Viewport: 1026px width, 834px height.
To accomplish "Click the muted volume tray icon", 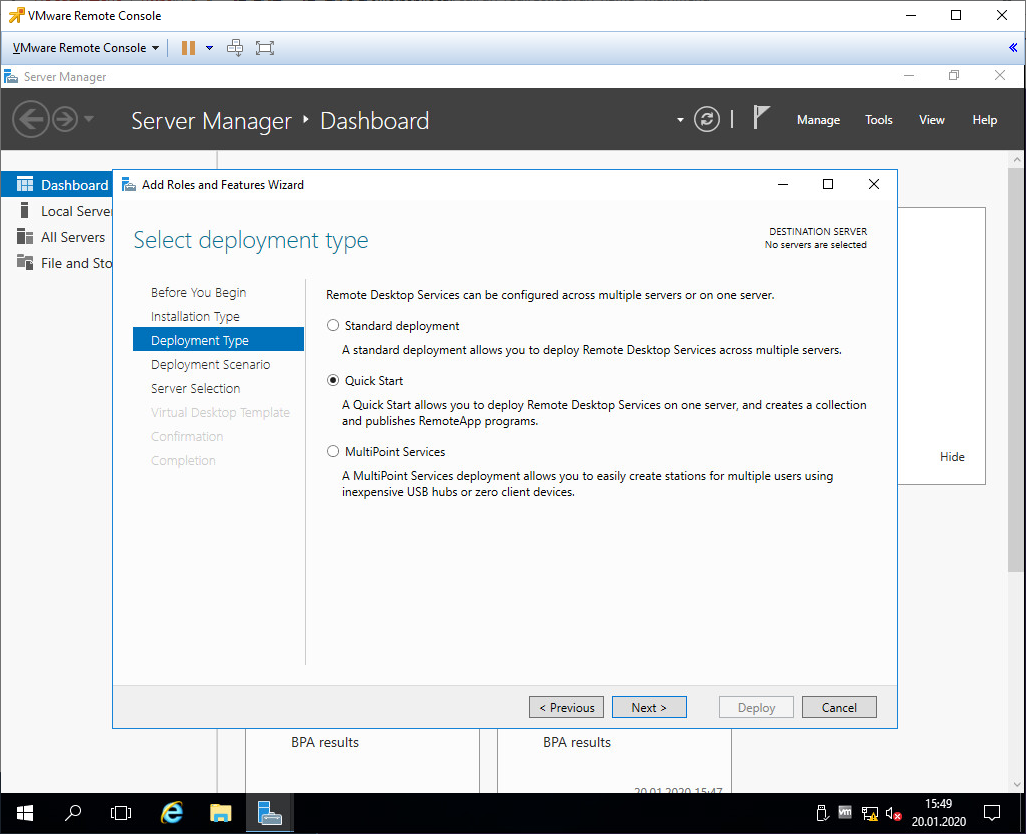I will click(x=893, y=813).
